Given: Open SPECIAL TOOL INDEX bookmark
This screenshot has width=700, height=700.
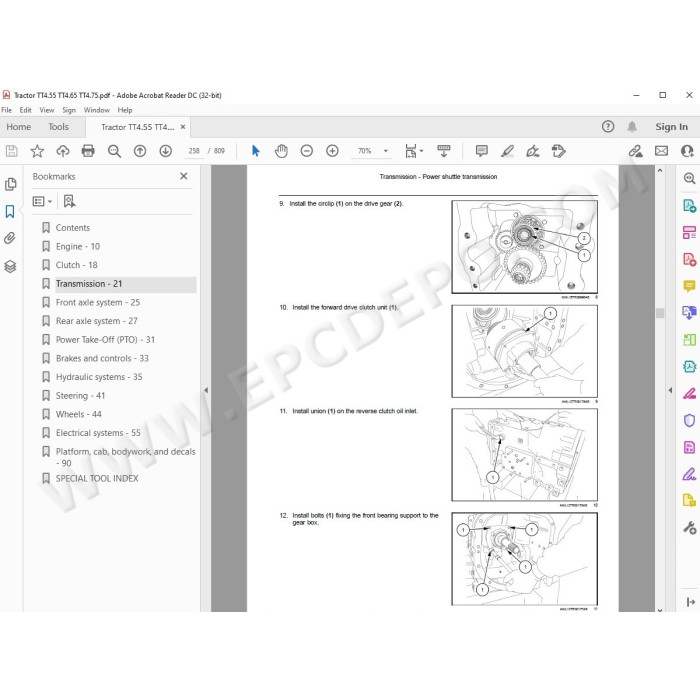Looking at the screenshot, I should (97, 479).
